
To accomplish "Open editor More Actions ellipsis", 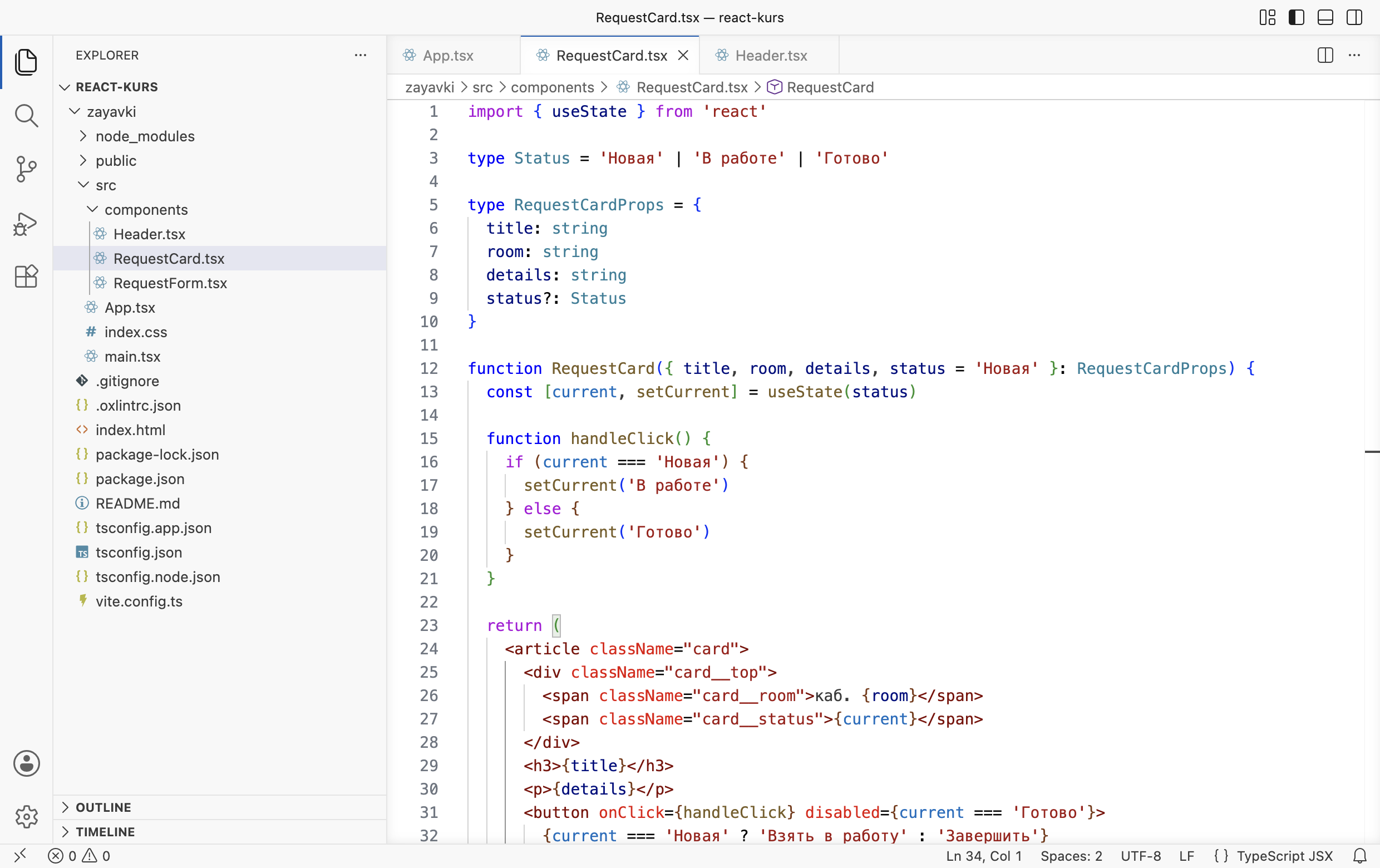I will point(1354,56).
